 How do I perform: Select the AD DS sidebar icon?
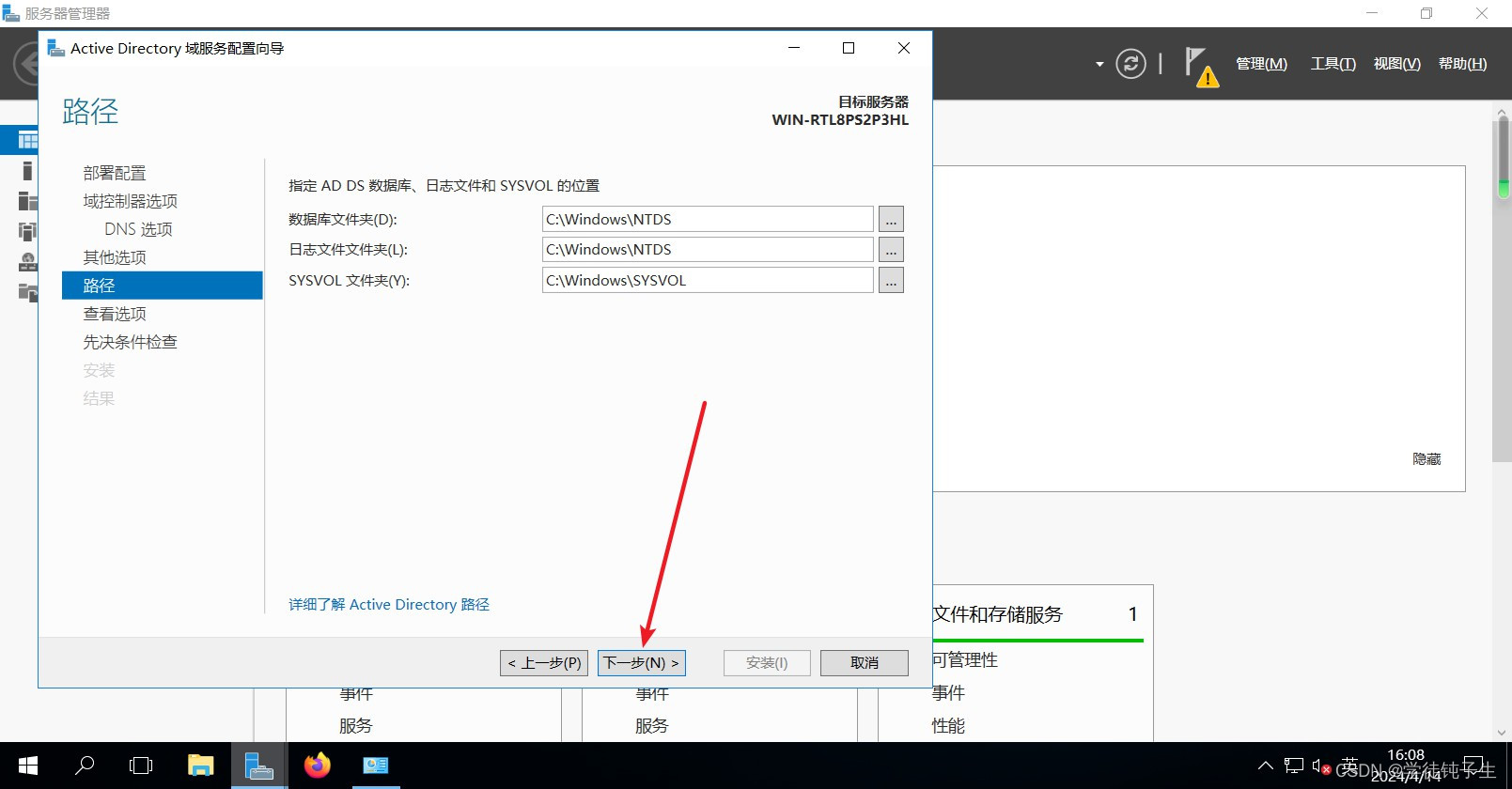coord(27,231)
